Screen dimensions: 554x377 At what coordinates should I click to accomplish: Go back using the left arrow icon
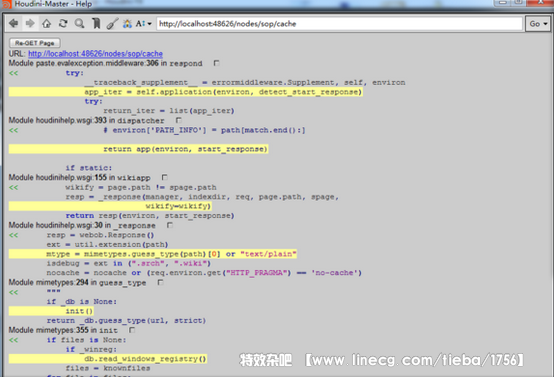(x=13, y=23)
